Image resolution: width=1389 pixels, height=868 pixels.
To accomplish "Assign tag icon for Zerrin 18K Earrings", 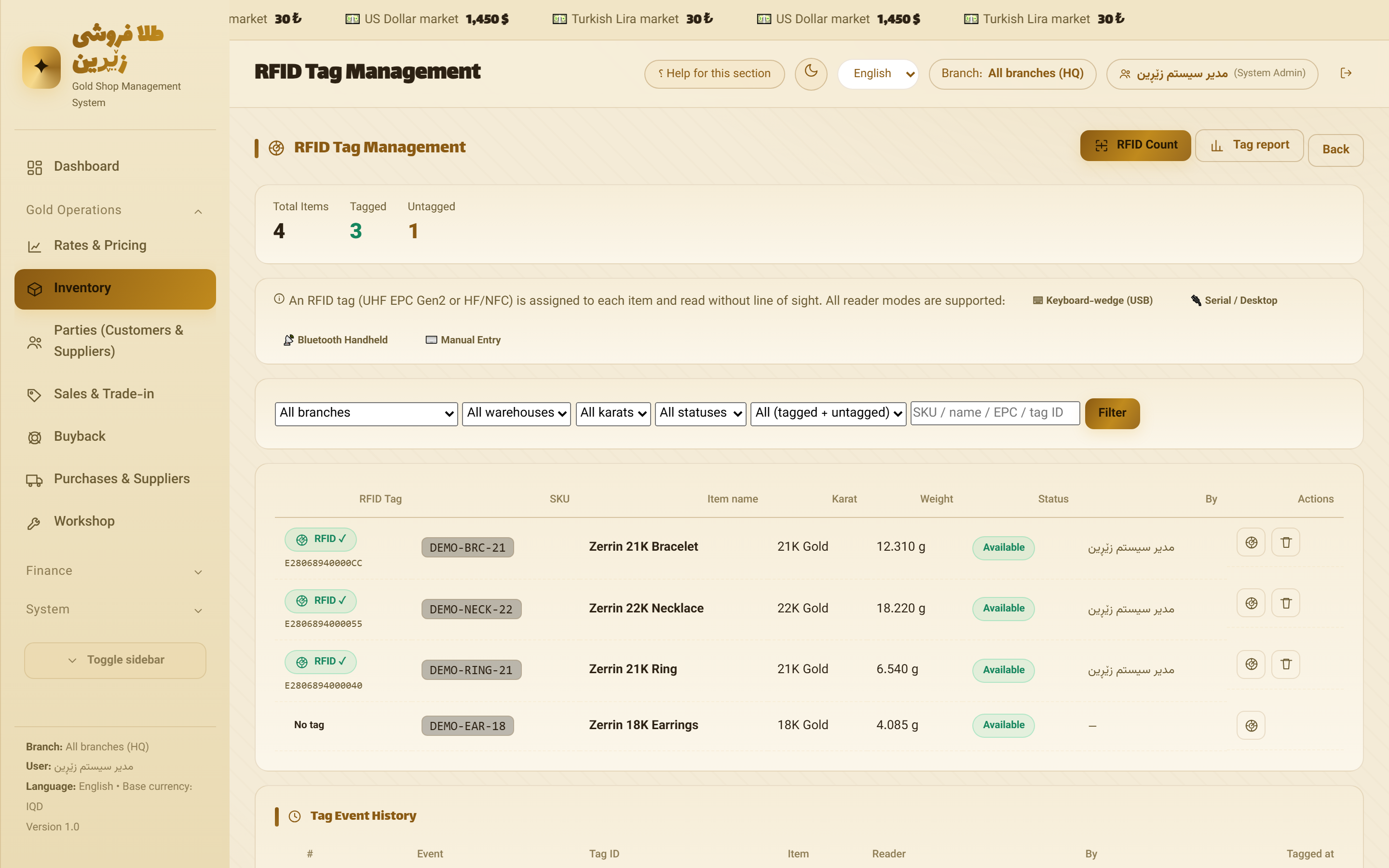I will point(1251,726).
